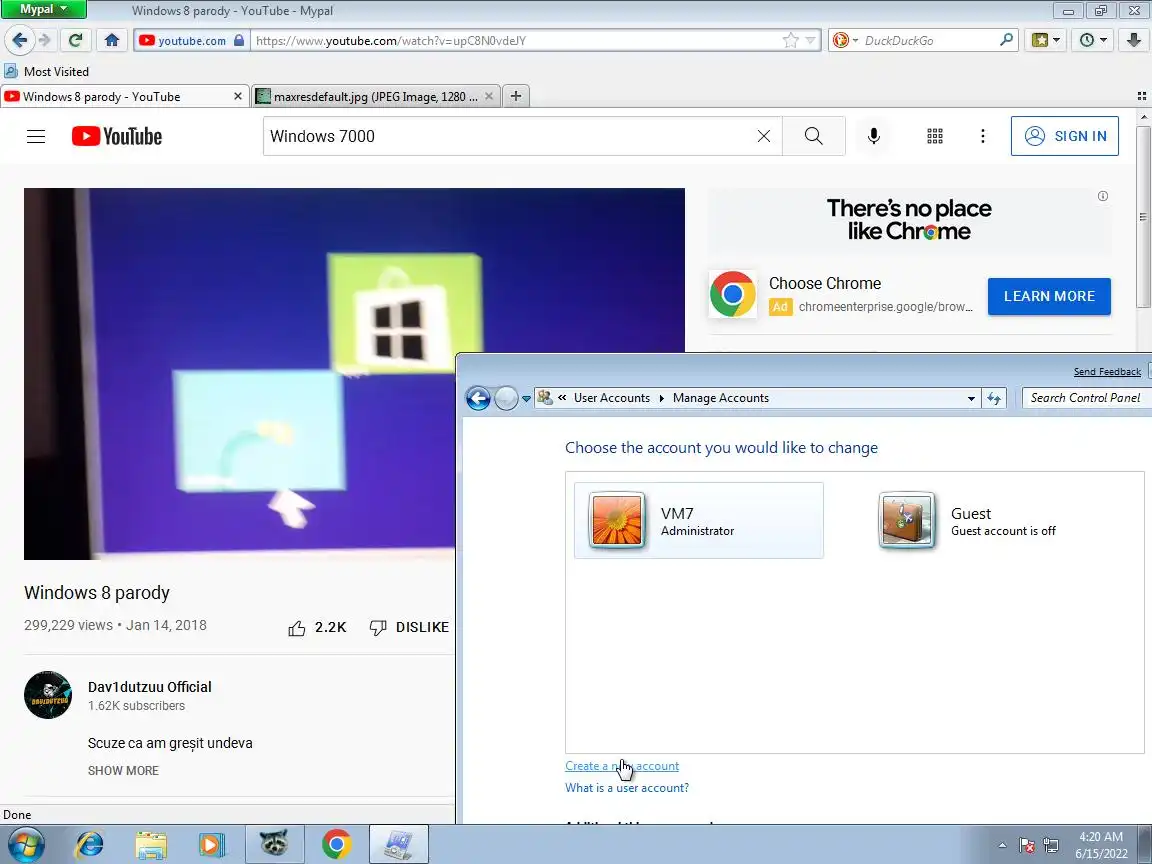Go to the YouTube home logo
This screenshot has width=1152, height=864.
point(117,136)
